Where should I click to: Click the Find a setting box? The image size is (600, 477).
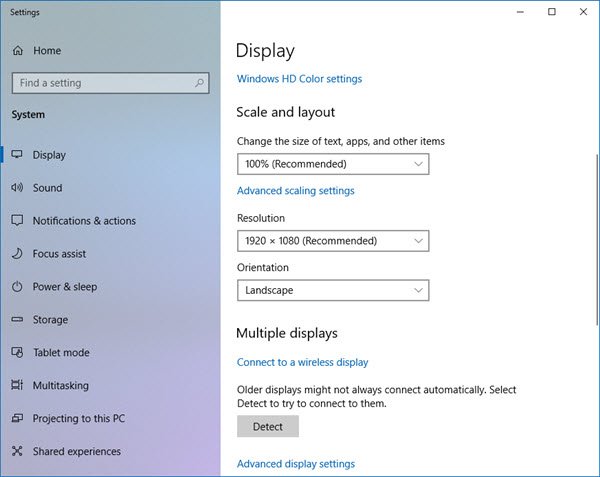click(111, 83)
